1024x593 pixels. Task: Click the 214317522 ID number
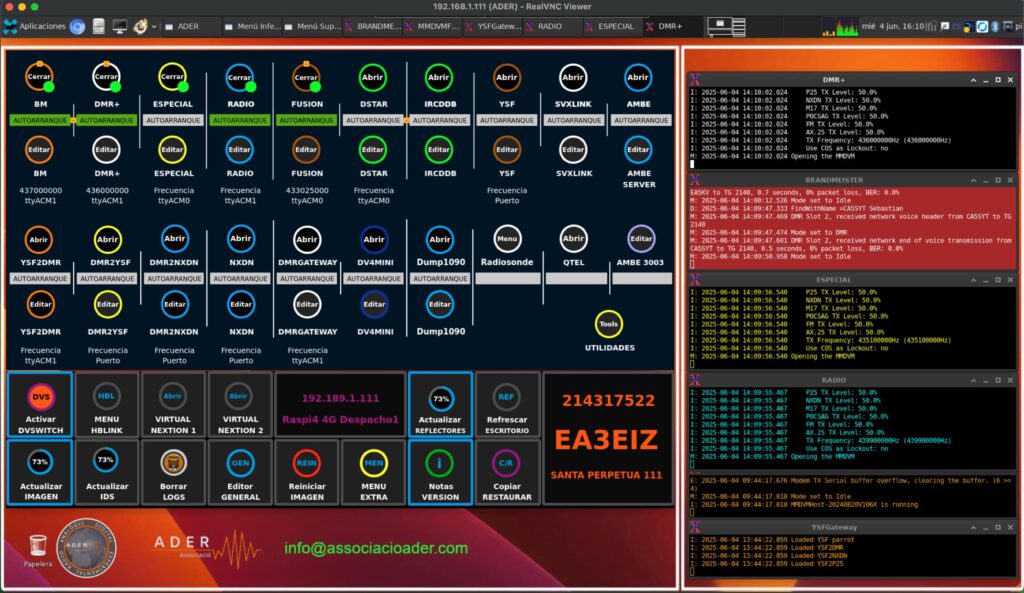(608, 400)
